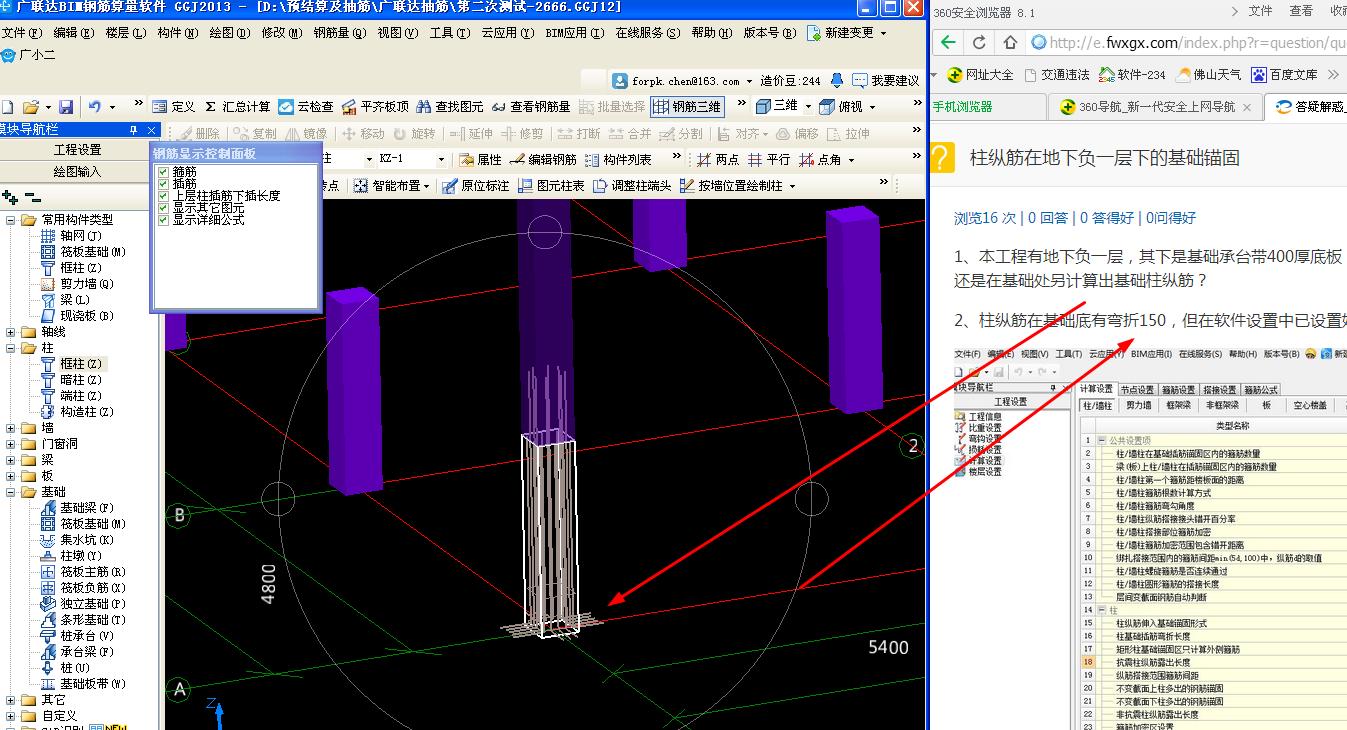Select 调整柱端头 adjust column end
The image size is (1347, 730).
pos(632,186)
